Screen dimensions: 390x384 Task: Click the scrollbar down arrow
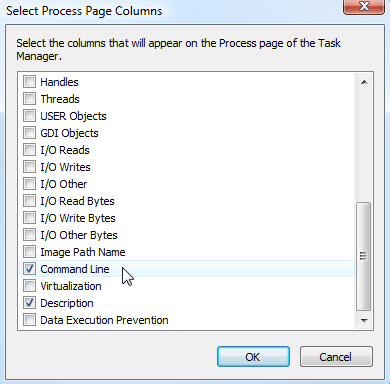click(x=364, y=321)
